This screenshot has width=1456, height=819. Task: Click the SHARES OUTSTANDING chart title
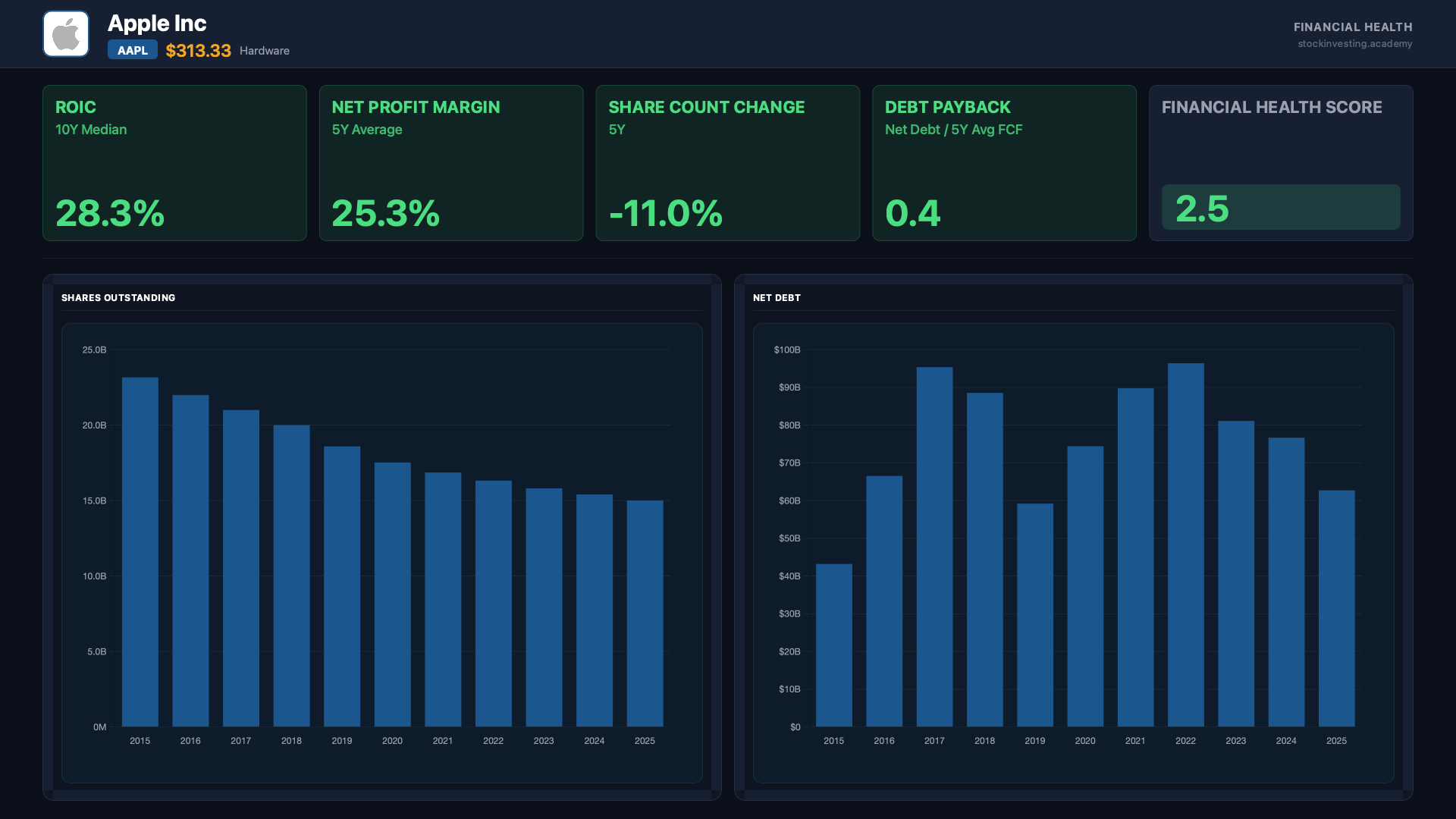[x=118, y=298]
